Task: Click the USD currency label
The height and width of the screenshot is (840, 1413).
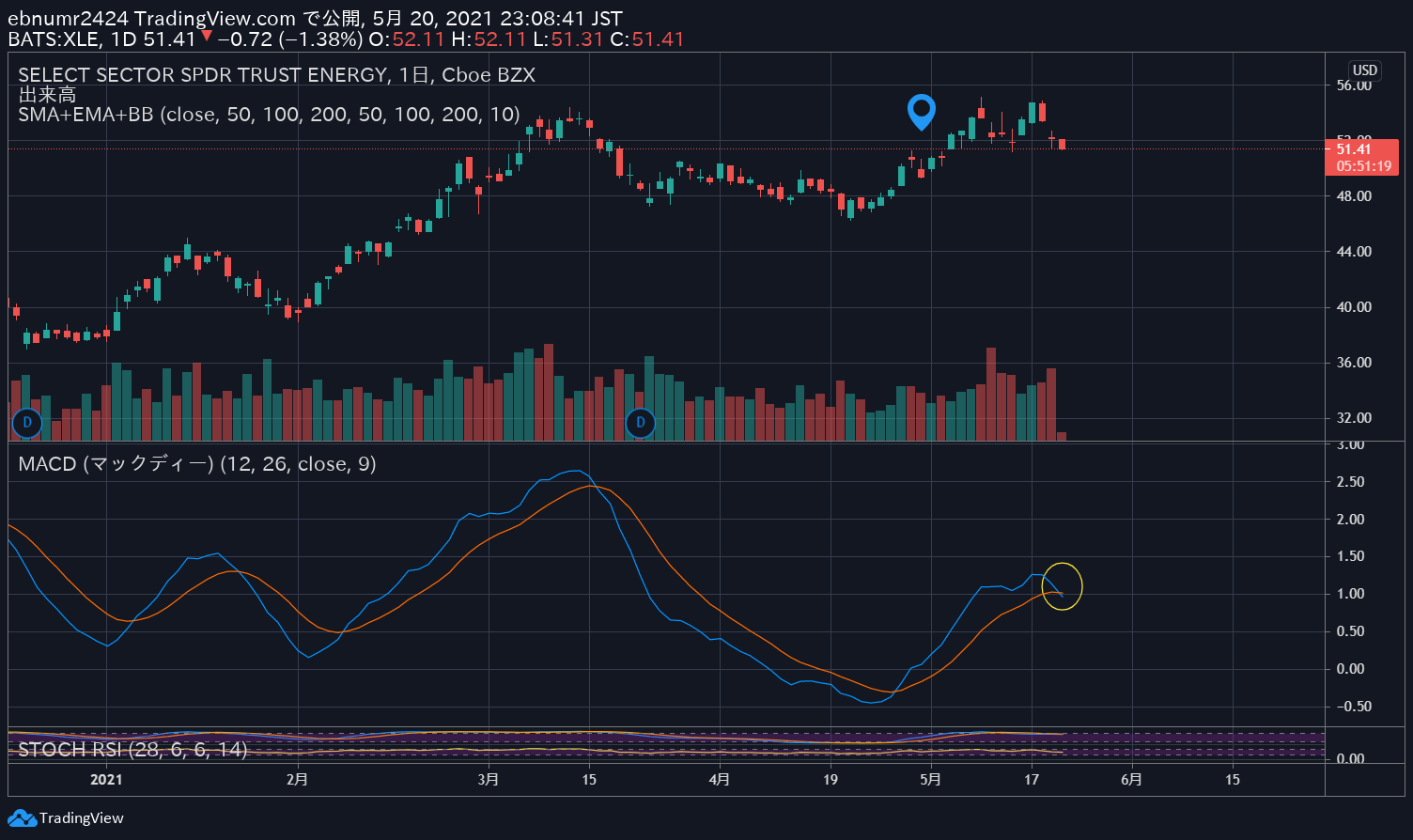Action: point(1364,70)
